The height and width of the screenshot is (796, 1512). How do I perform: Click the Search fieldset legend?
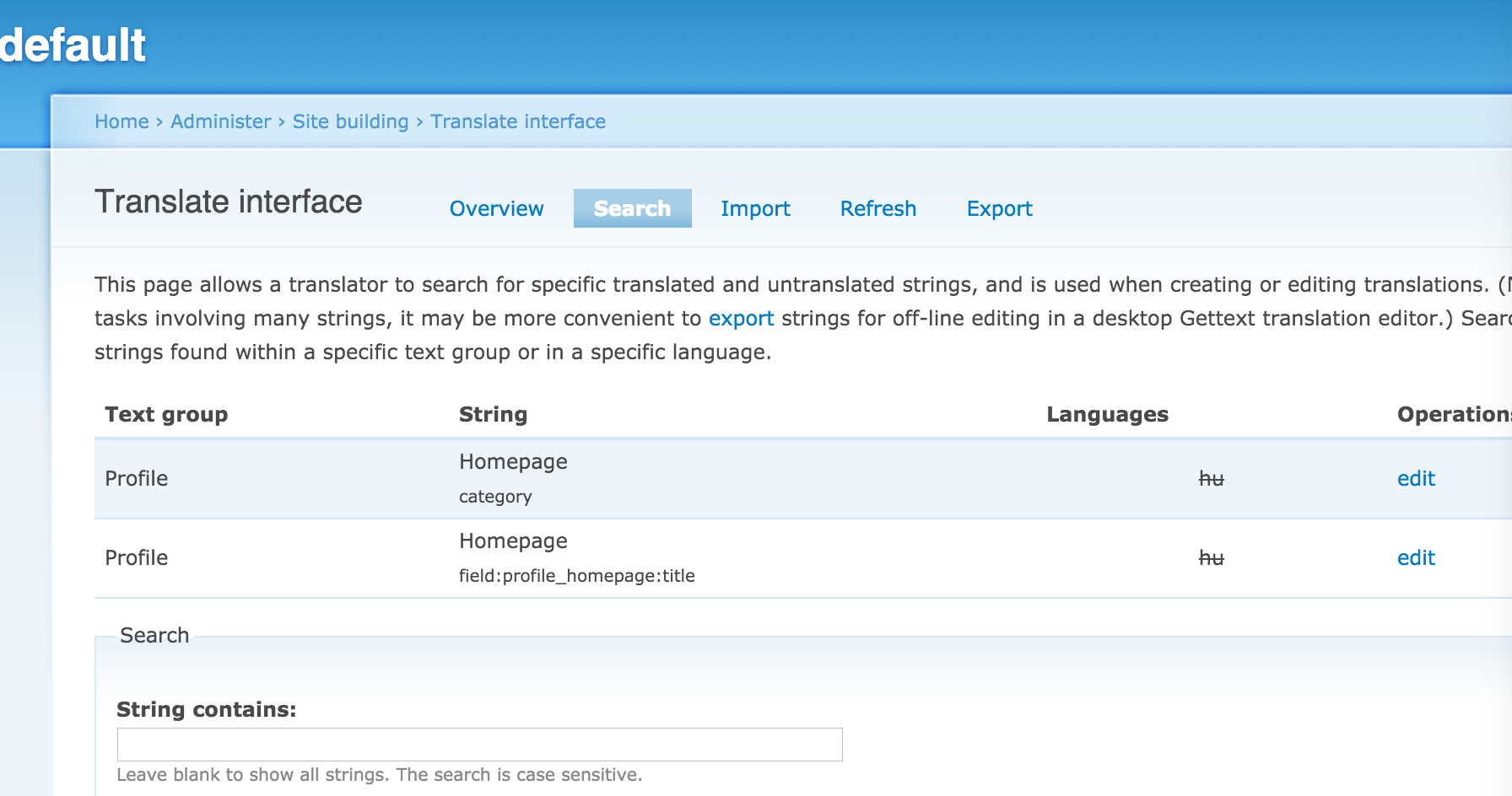[x=154, y=635]
